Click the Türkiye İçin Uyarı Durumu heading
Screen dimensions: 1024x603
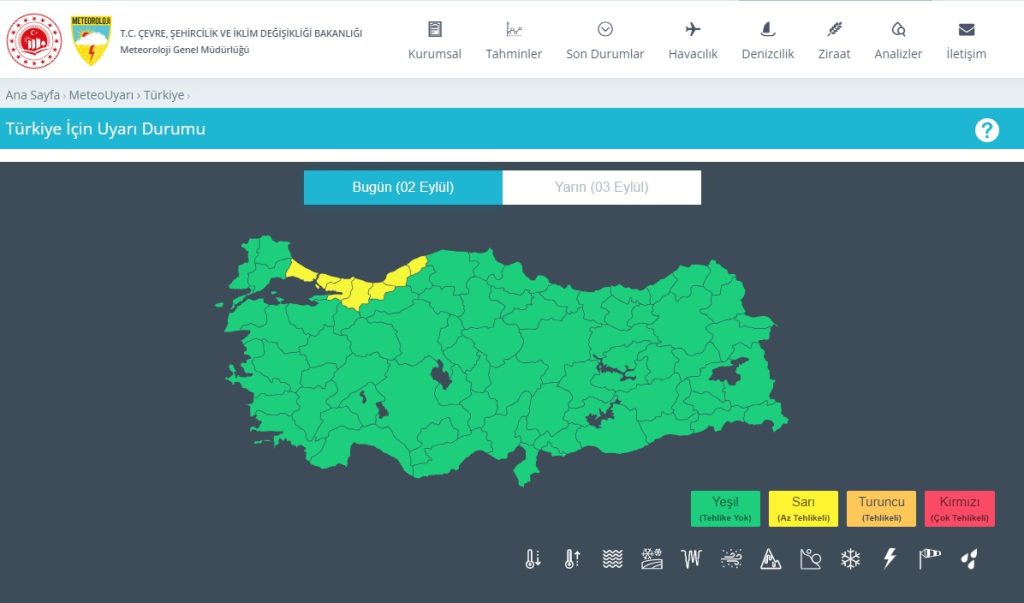(105, 129)
